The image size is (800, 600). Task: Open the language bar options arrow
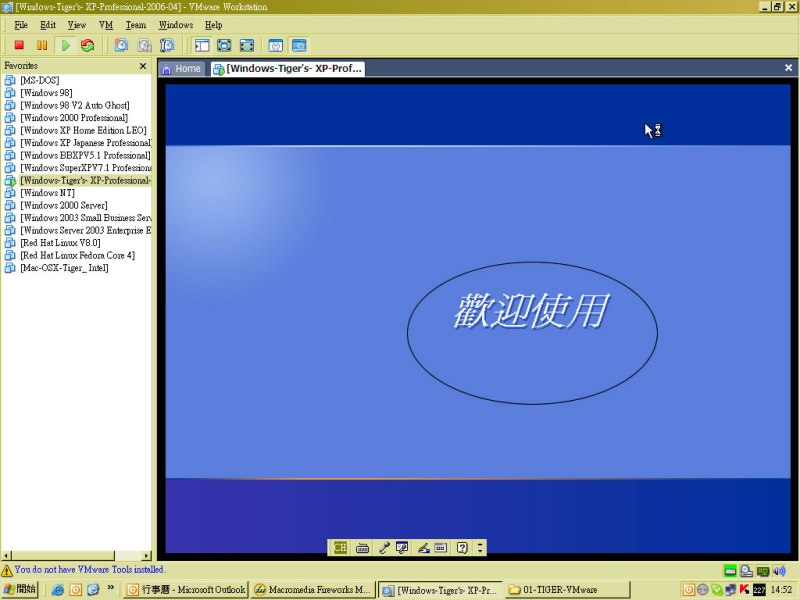480,548
